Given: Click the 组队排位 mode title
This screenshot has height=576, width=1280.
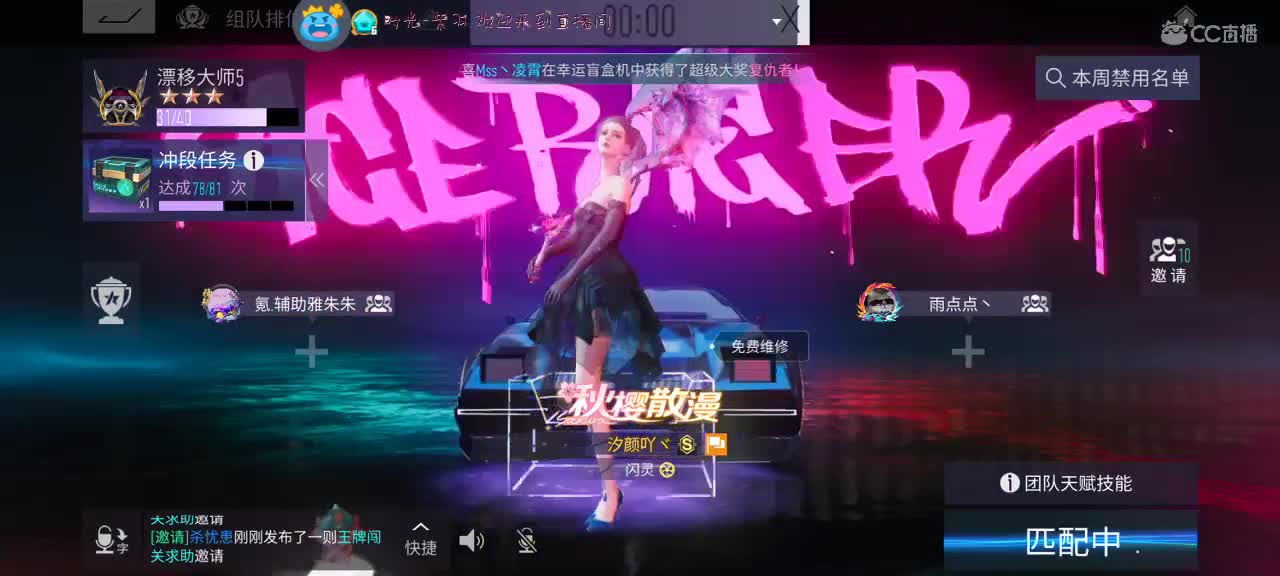Looking at the screenshot, I should (x=261, y=18).
